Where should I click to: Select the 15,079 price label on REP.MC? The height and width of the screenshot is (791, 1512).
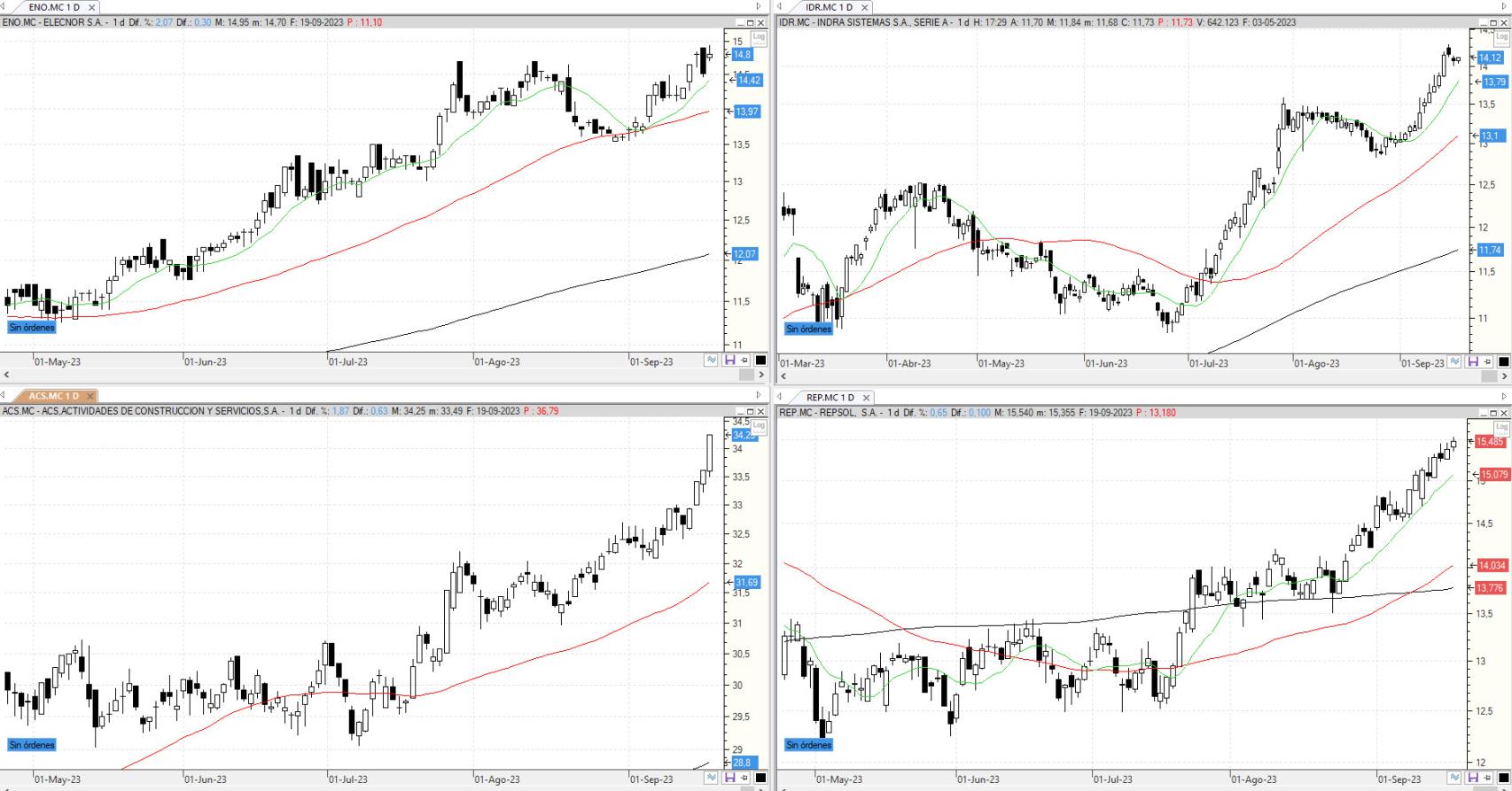tap(1495, 475)
